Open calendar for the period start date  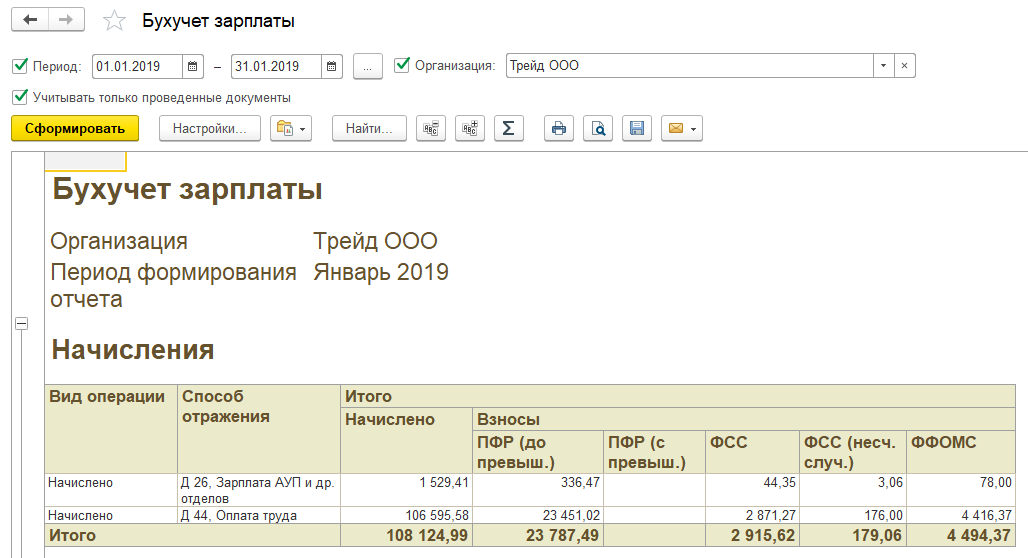point(194,67)
